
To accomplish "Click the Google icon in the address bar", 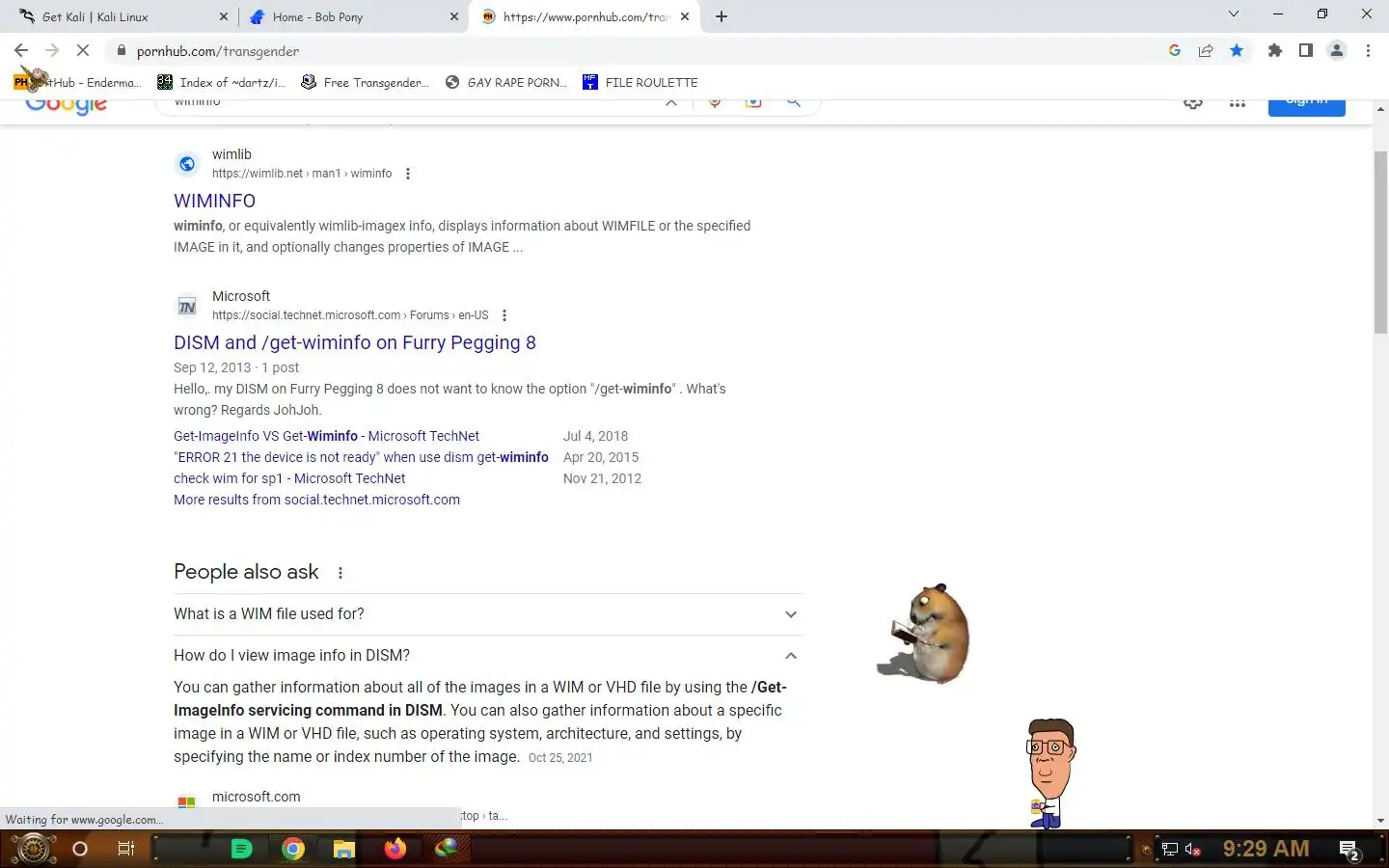I will 1174,50.
